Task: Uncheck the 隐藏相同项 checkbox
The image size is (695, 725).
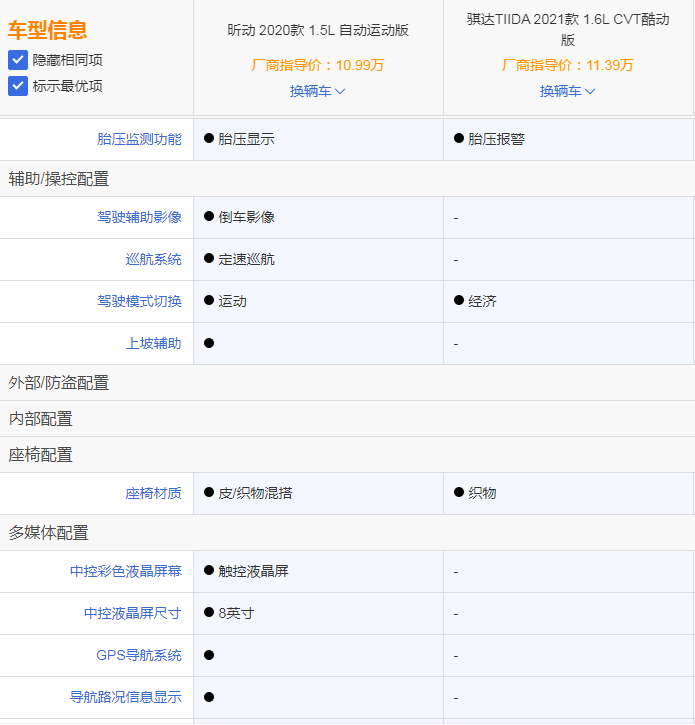Action: (18, 60)
